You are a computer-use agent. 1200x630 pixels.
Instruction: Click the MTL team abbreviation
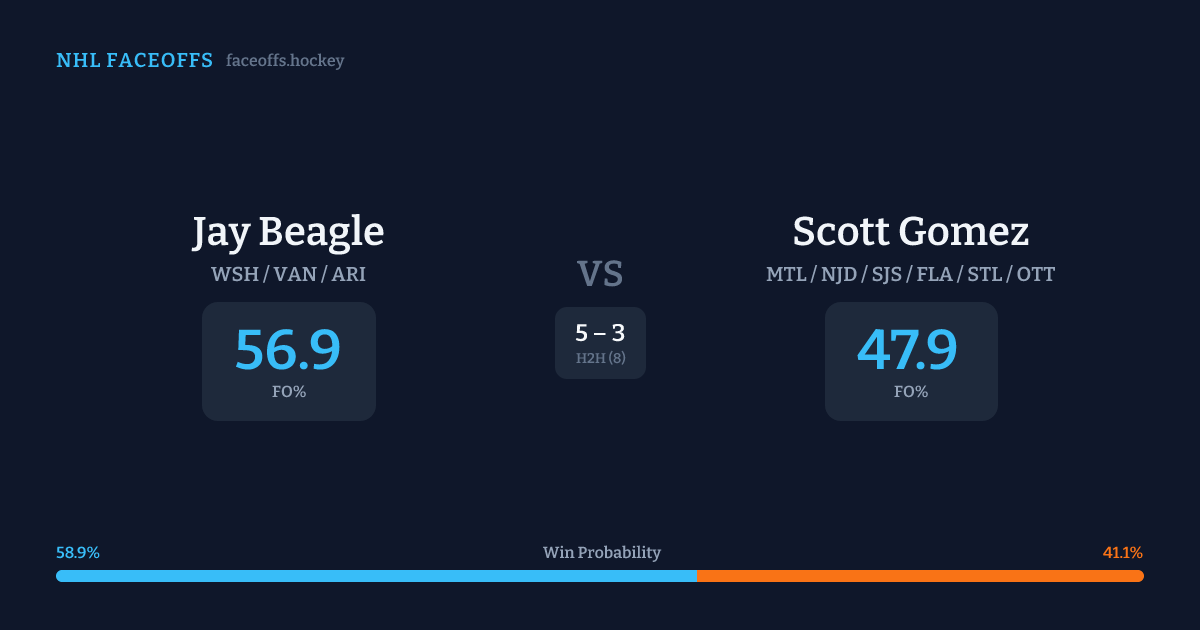point(786,274)
